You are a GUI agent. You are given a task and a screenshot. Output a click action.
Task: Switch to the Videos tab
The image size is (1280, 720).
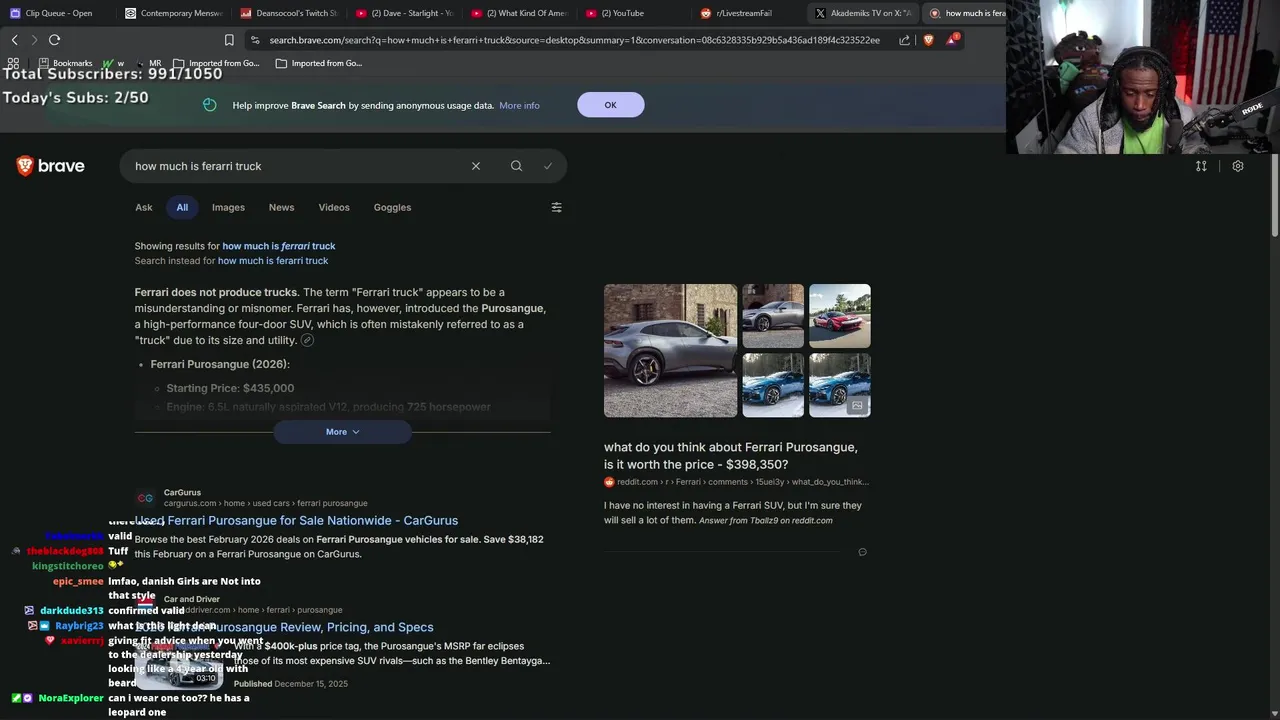pos(334,207)
